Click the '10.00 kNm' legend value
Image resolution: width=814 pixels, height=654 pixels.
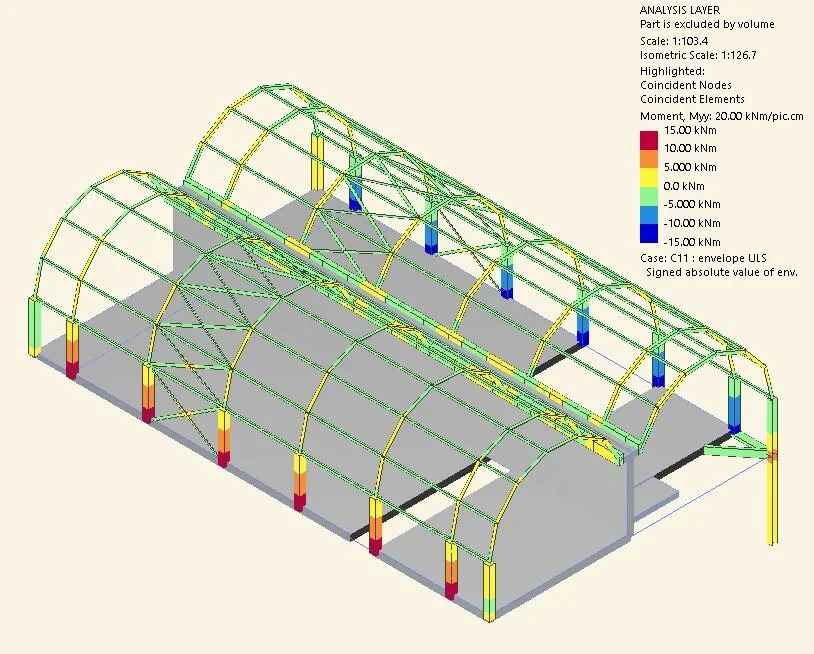[690, 148]
